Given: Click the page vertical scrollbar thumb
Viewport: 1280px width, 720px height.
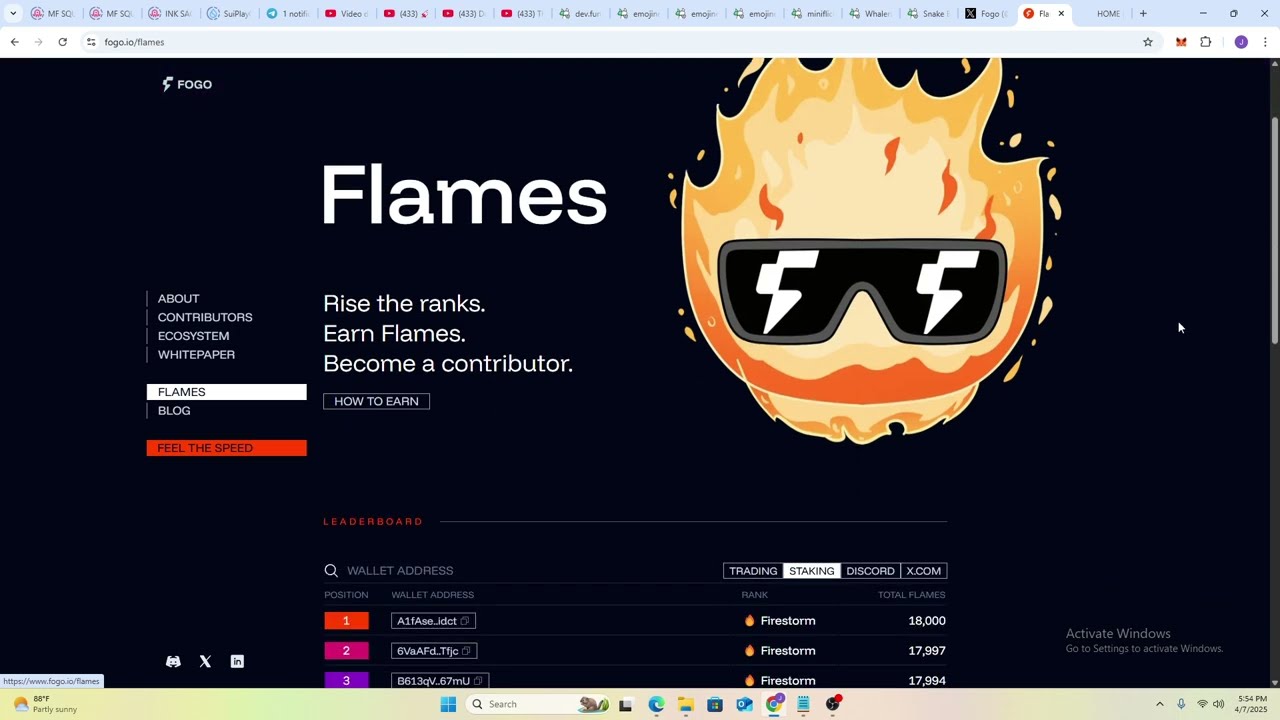Looking at the screenshot, I should (1274, 231).
